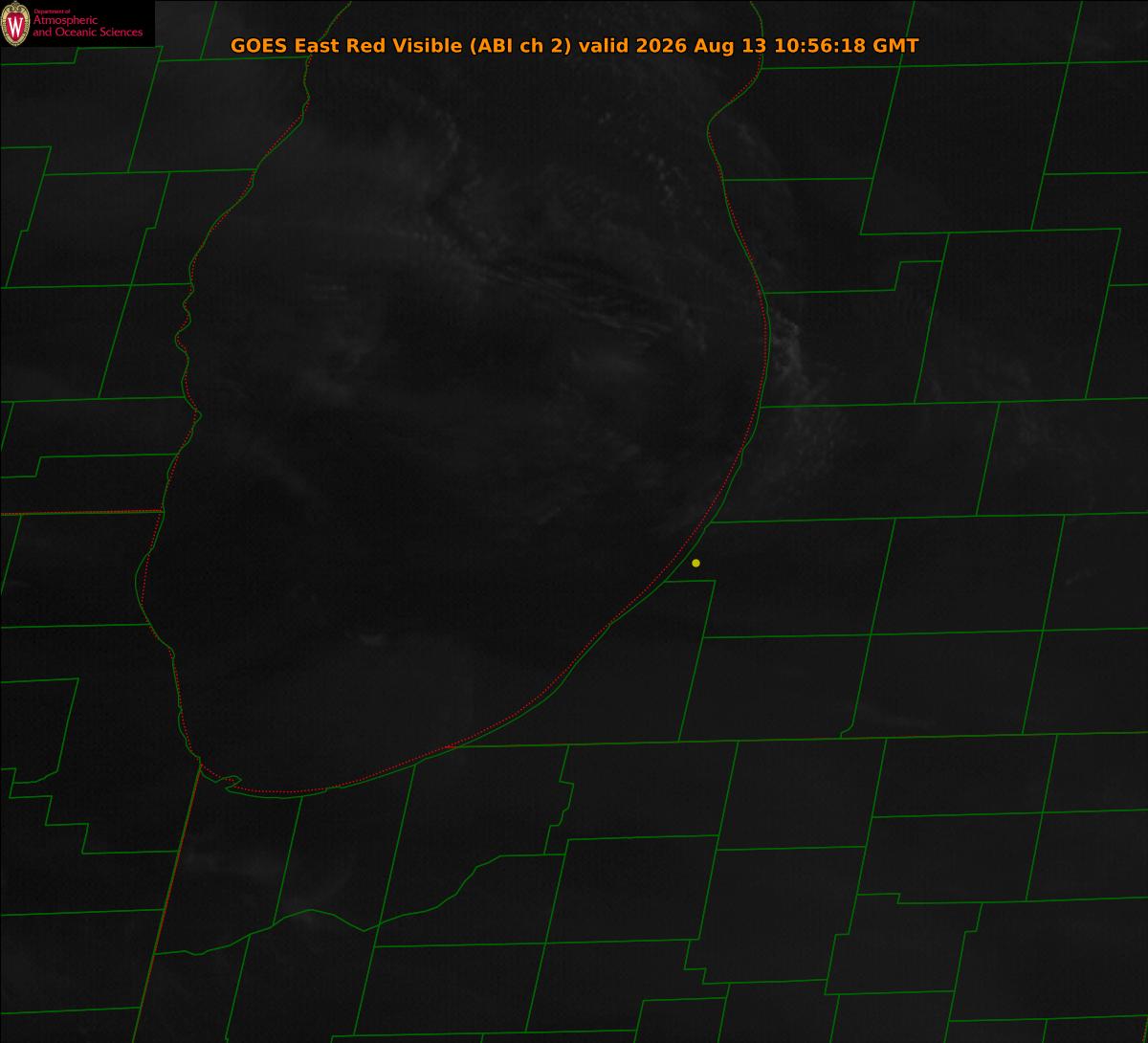Image resolution: width=1148 pixels, height=1043 pixels.
Task: Select the yellow dot location marker
Action: point(695,563)
